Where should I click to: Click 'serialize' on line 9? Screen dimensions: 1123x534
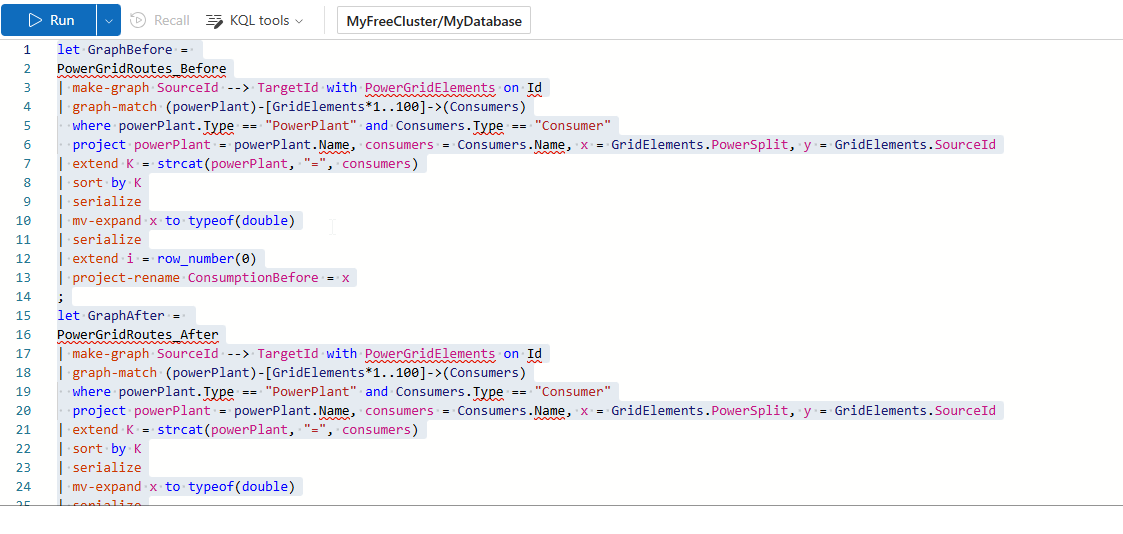pyautogui.click(x=107, y=202)
